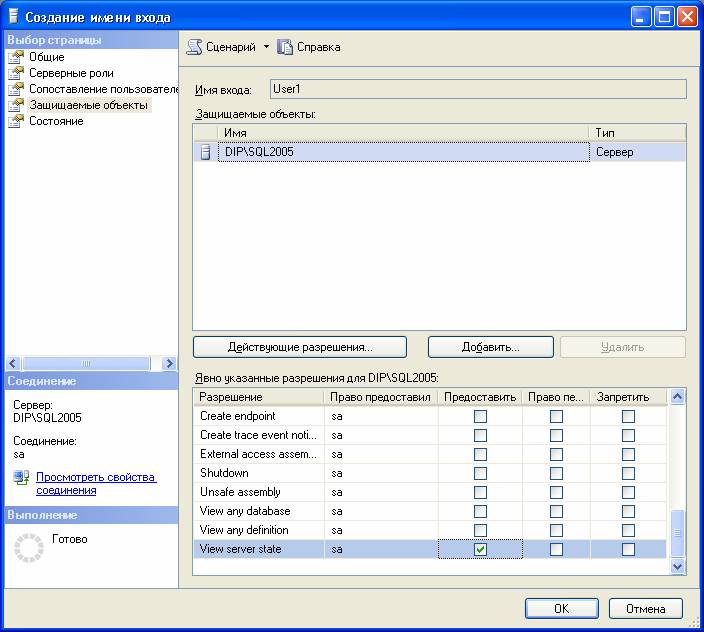
Task: Check Предоставить for Create endpoint
Action: click(x=480, y=416)
